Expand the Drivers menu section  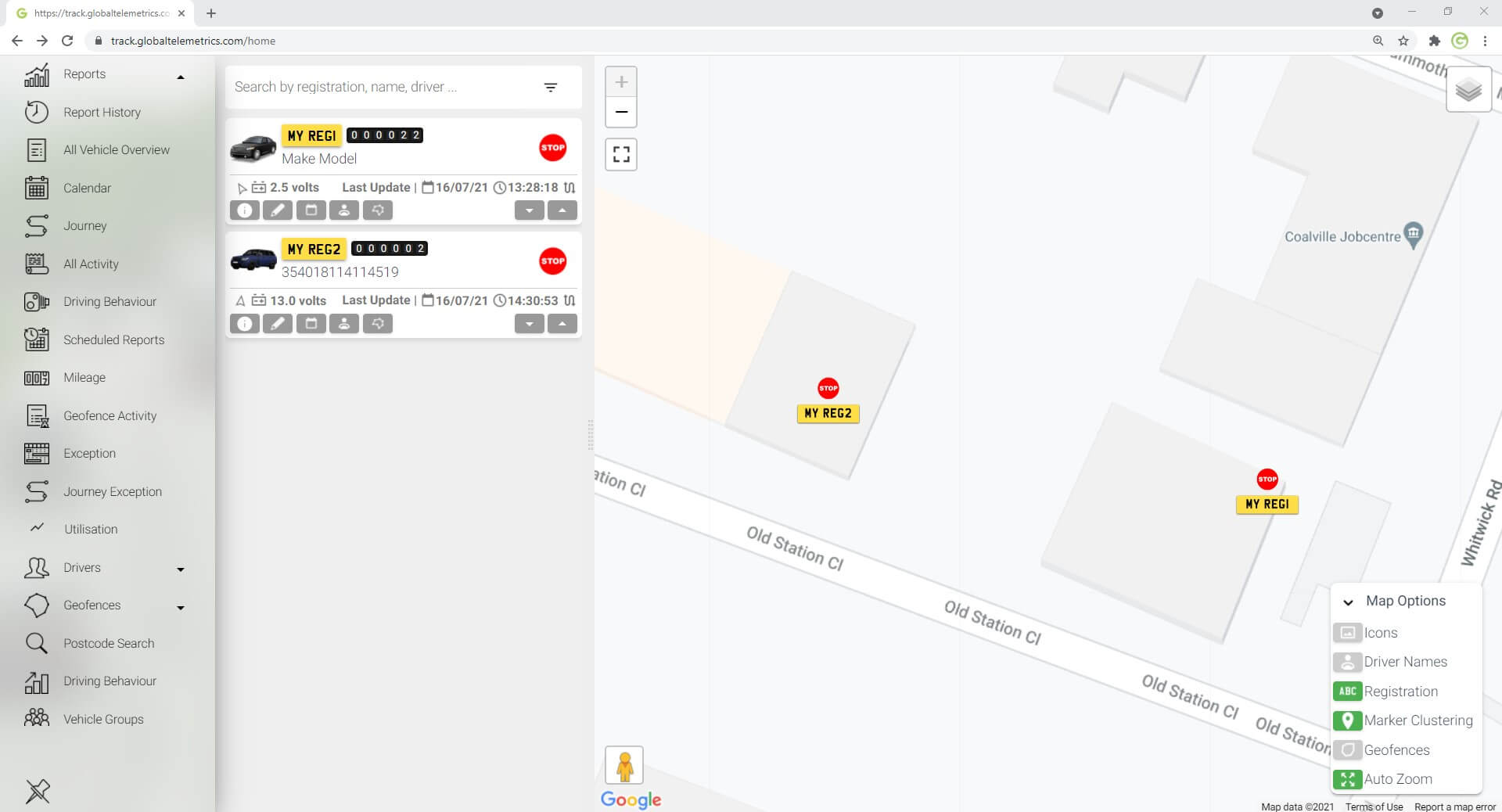(x=181, y=569)
